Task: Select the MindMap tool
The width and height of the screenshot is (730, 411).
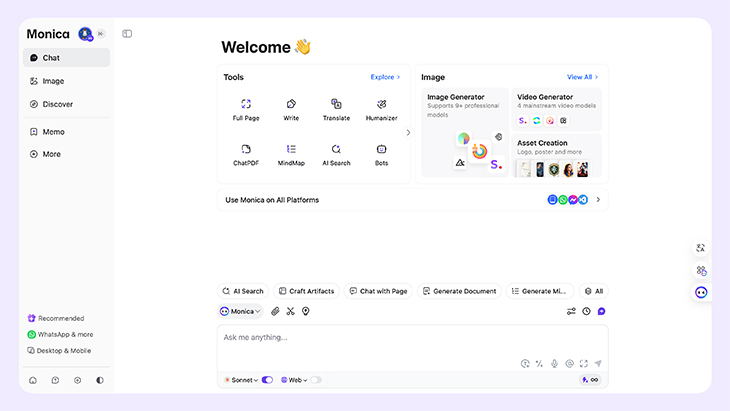Action: tap(291, 154)
